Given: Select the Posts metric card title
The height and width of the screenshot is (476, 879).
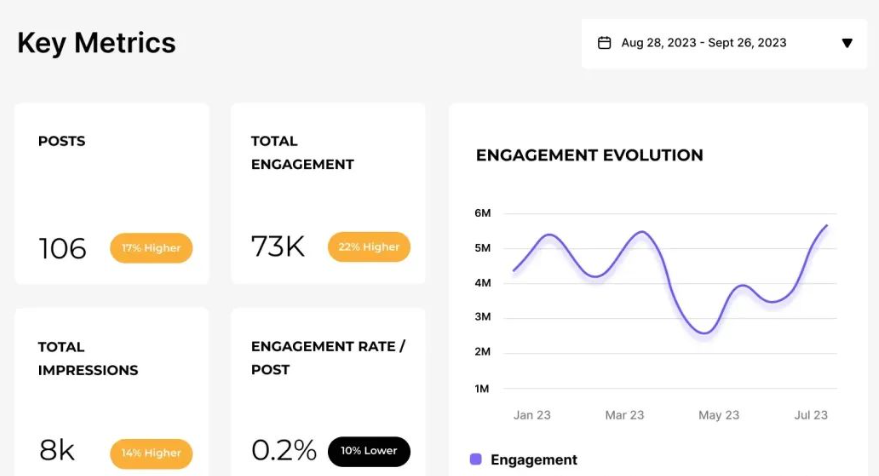Looking at the screenshot, I should (62, 141).
